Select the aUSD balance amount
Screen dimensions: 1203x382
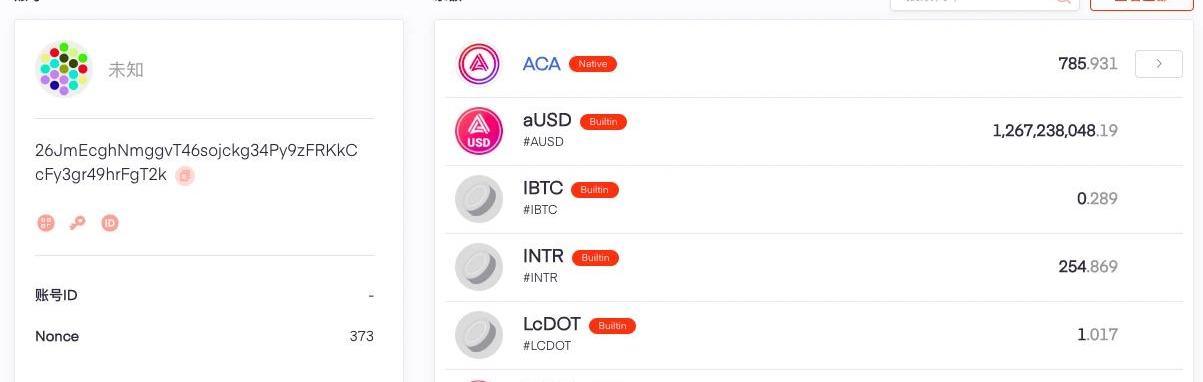pyautogui.click(x=1055, y=131)
